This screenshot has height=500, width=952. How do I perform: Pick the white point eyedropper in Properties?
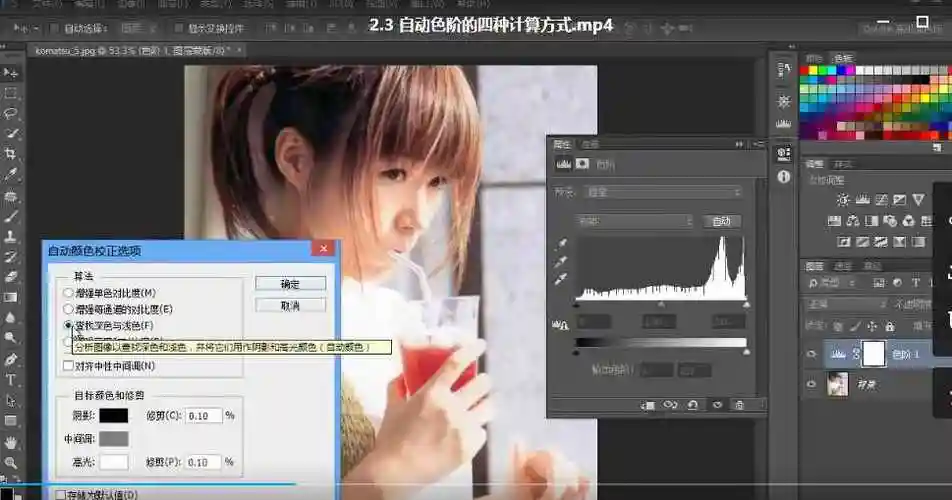click(562, 279)
